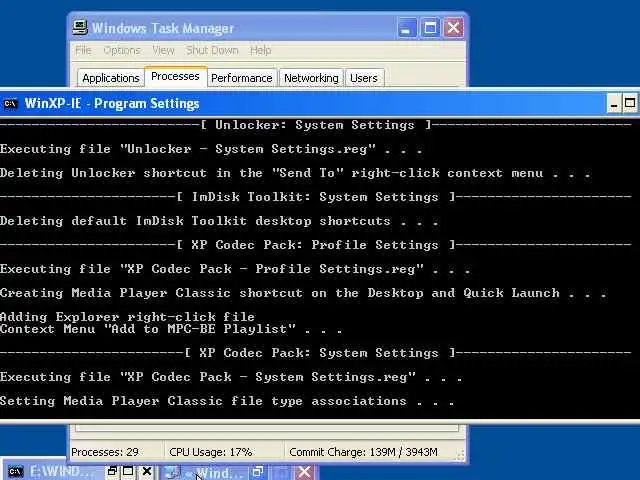Click the cmd icon of WinXP-IE Program Settings window
This screenshot has height=480, width=640.
pyautogui.click(x=10, y=104)
